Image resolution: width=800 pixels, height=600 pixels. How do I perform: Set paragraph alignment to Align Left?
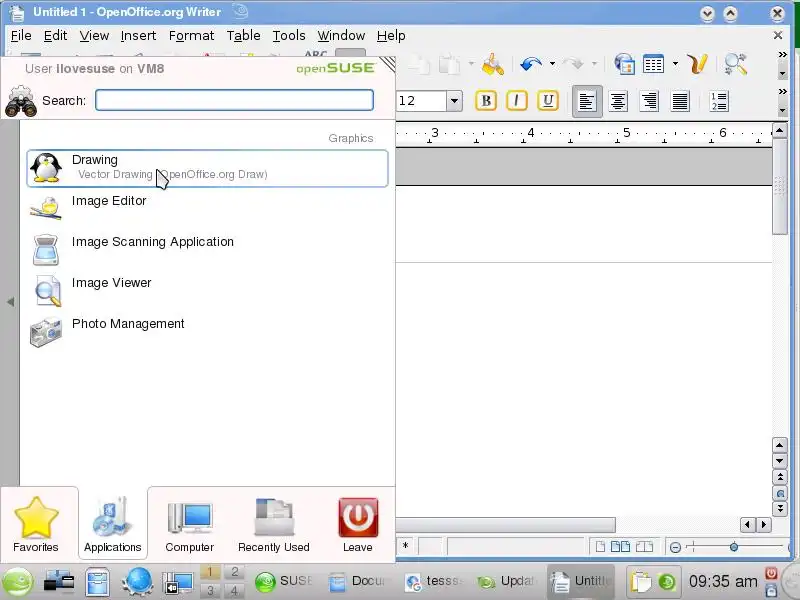[587, 101]
